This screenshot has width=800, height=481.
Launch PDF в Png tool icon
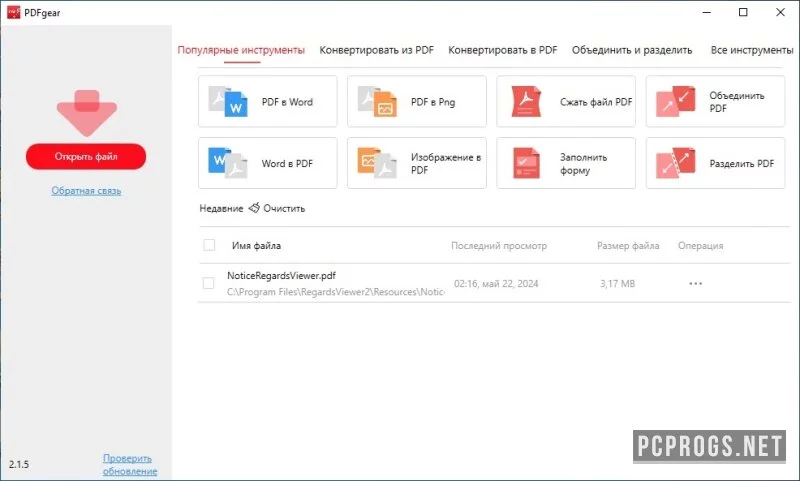[x=377, y=102]
